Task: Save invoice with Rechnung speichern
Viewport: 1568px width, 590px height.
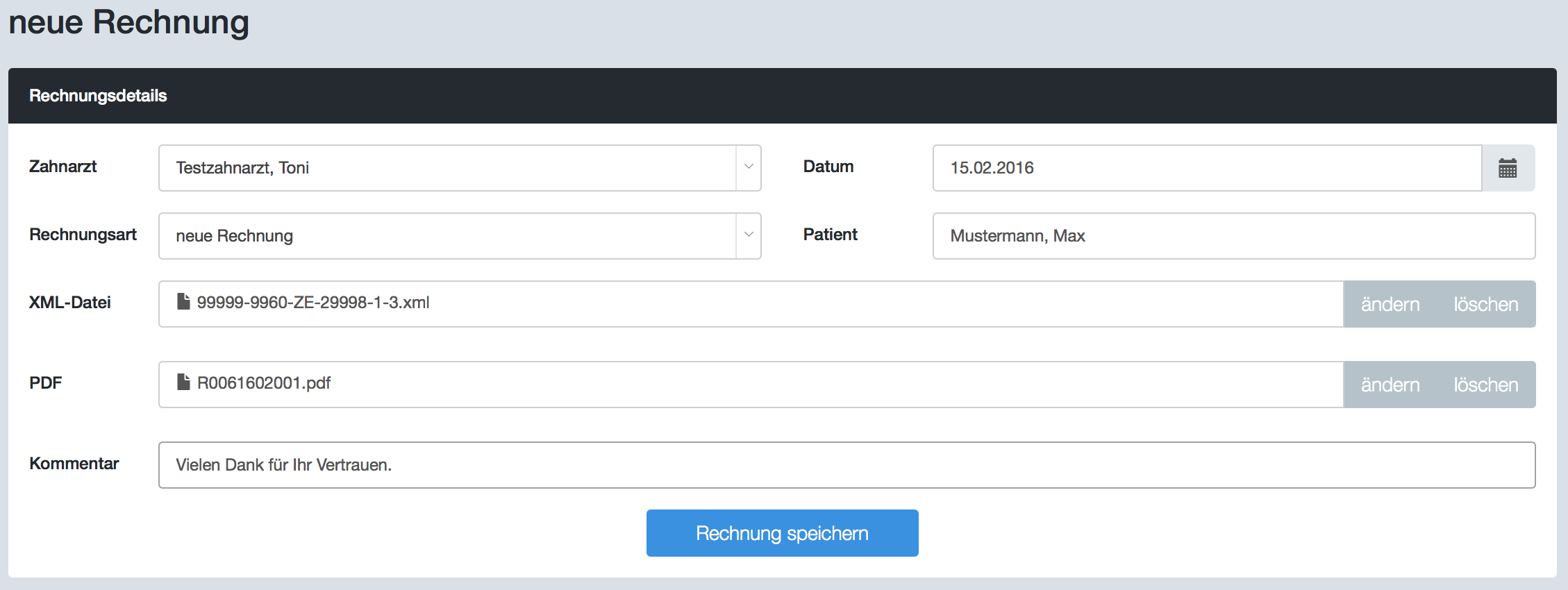Action: point(782,533)
